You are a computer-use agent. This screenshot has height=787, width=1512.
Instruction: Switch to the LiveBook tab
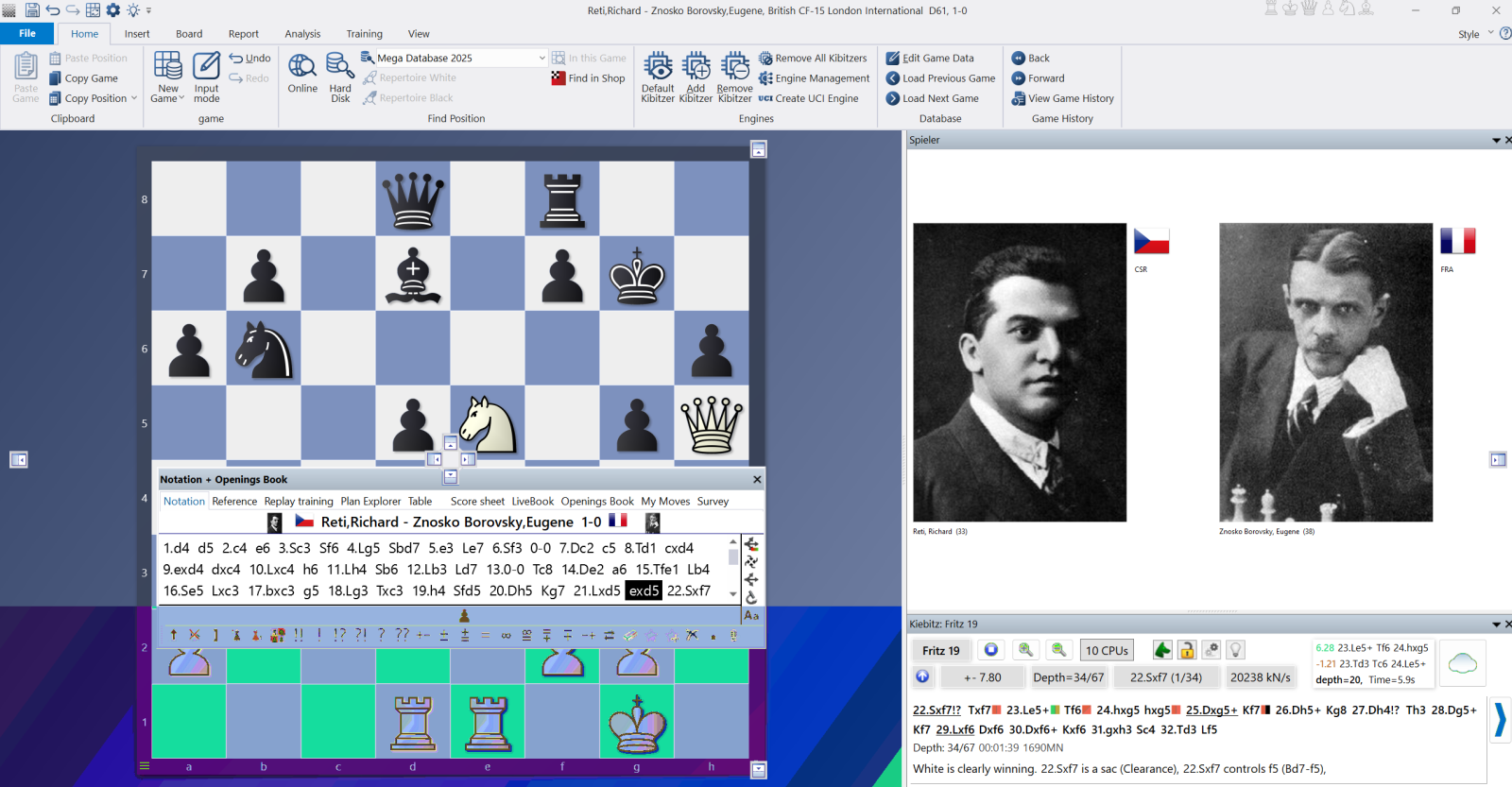(x=532, y=502)
